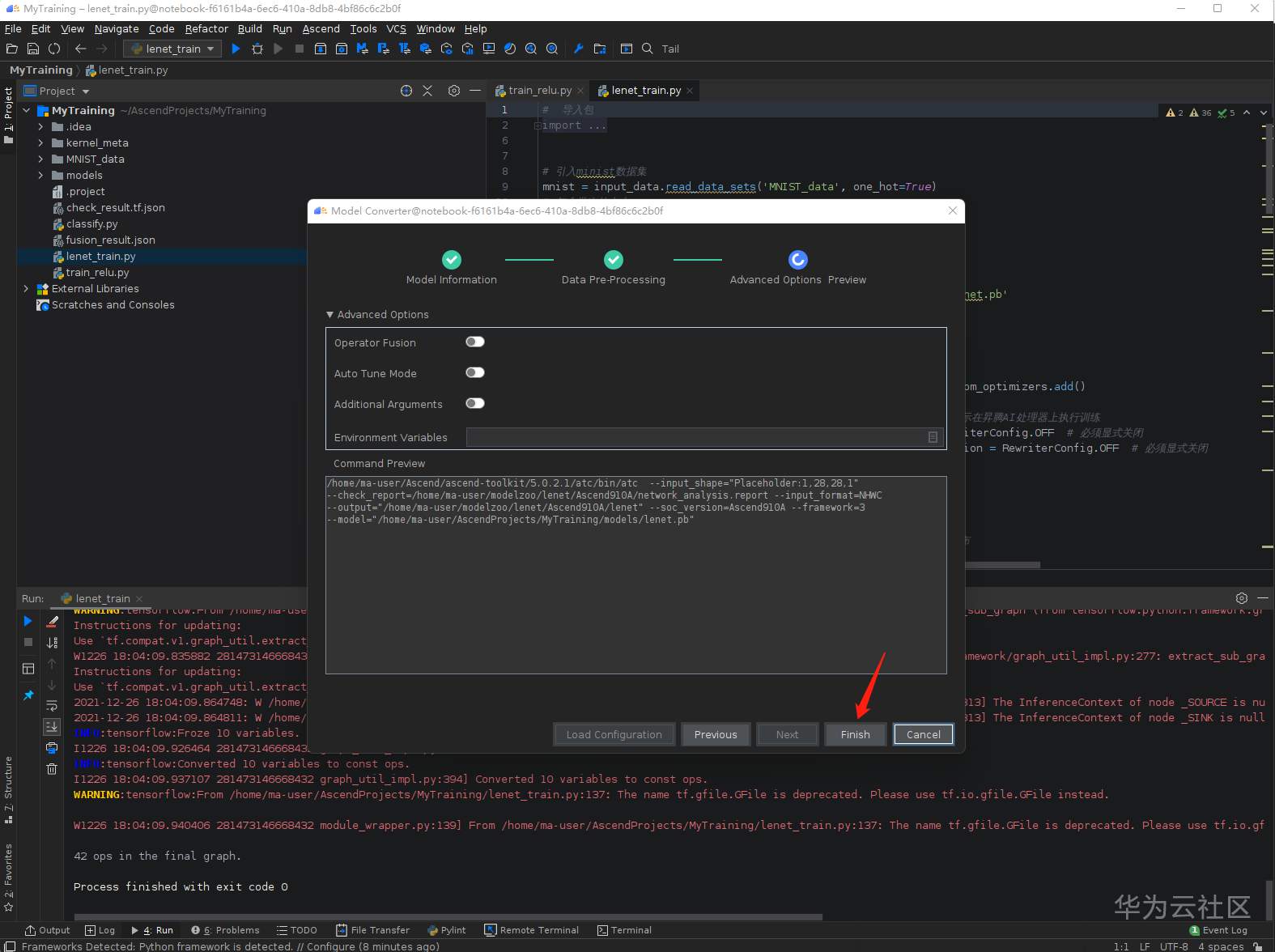Enable Auto Tune Mode switch
The width and height of the screenshot is (1275, 952).
pos(475,372)
